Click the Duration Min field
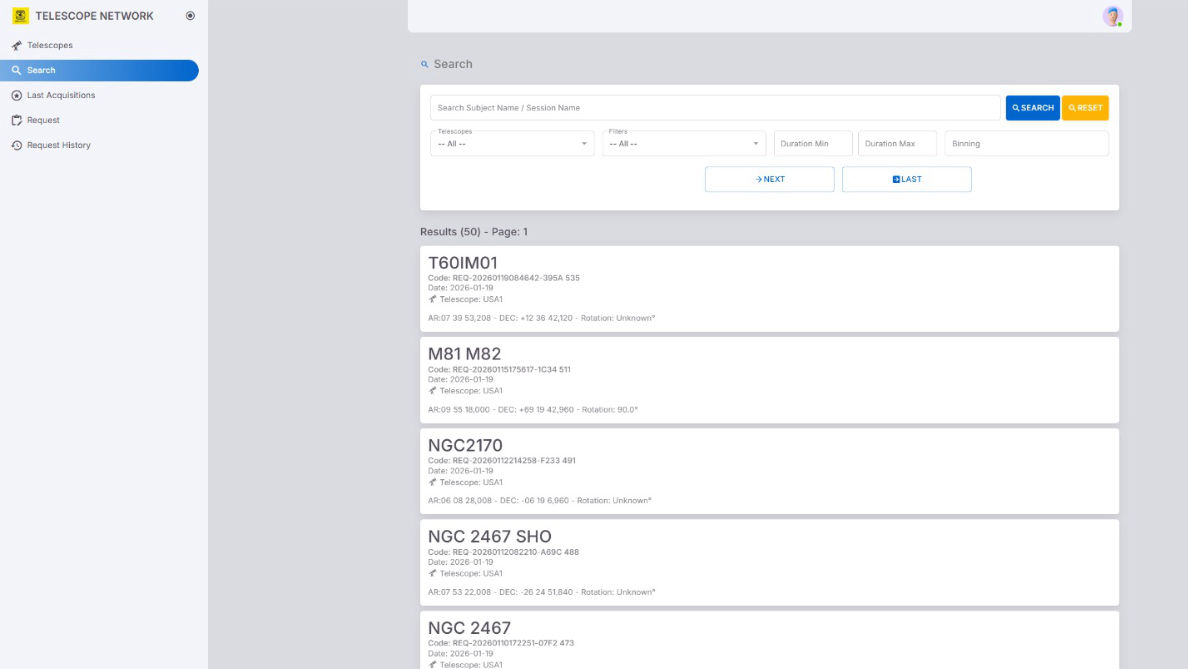This screenshot has width=1188, height=669. 813,144
